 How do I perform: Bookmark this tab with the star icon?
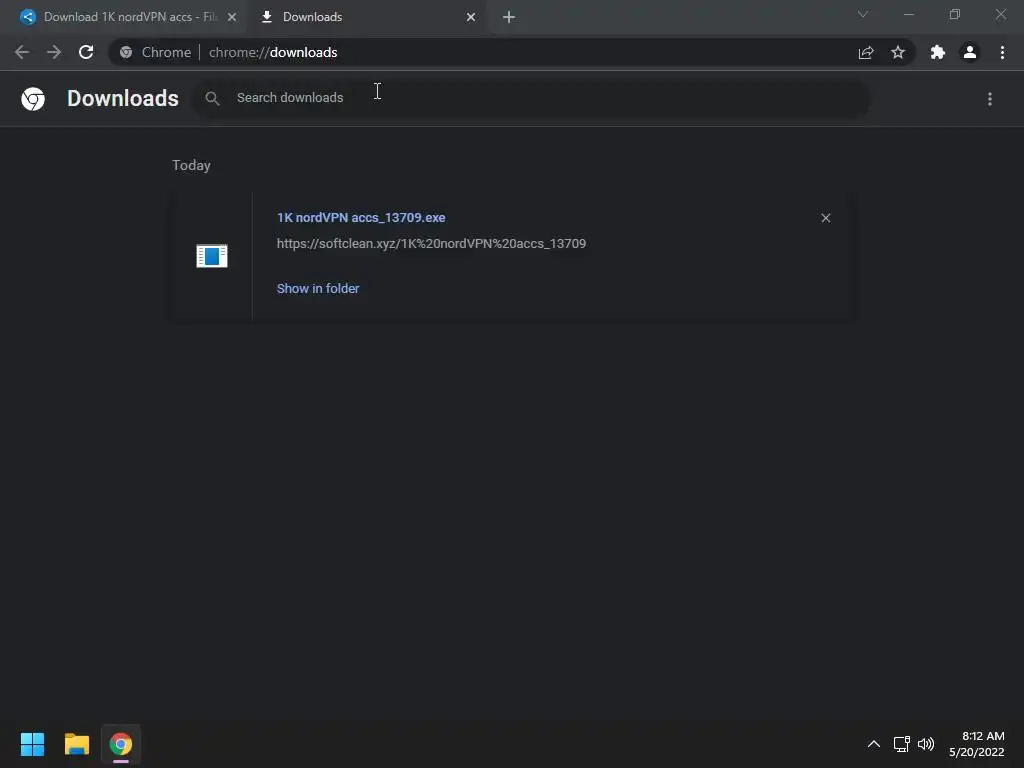tap(898, 52)
